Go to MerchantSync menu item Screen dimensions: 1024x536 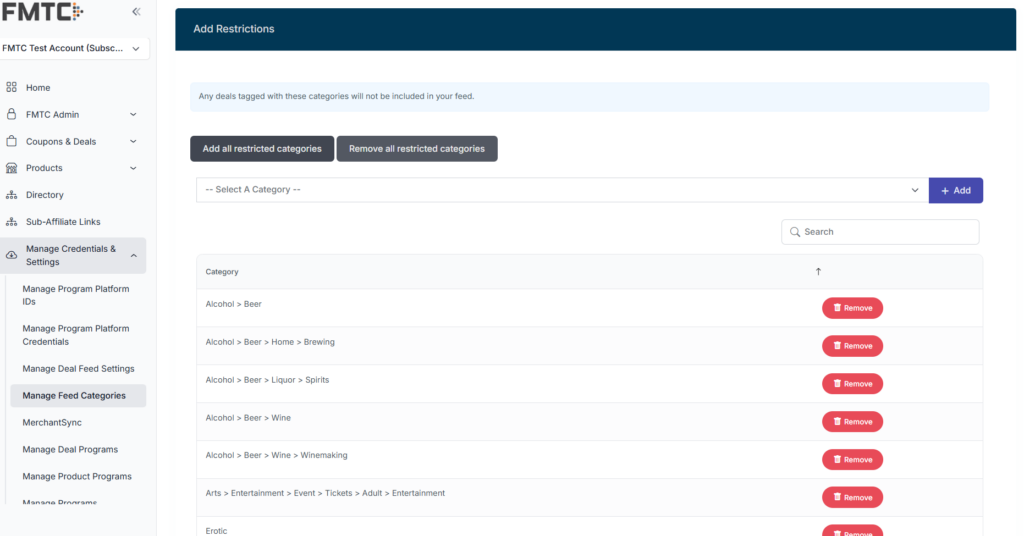click(x=51, y=423)
